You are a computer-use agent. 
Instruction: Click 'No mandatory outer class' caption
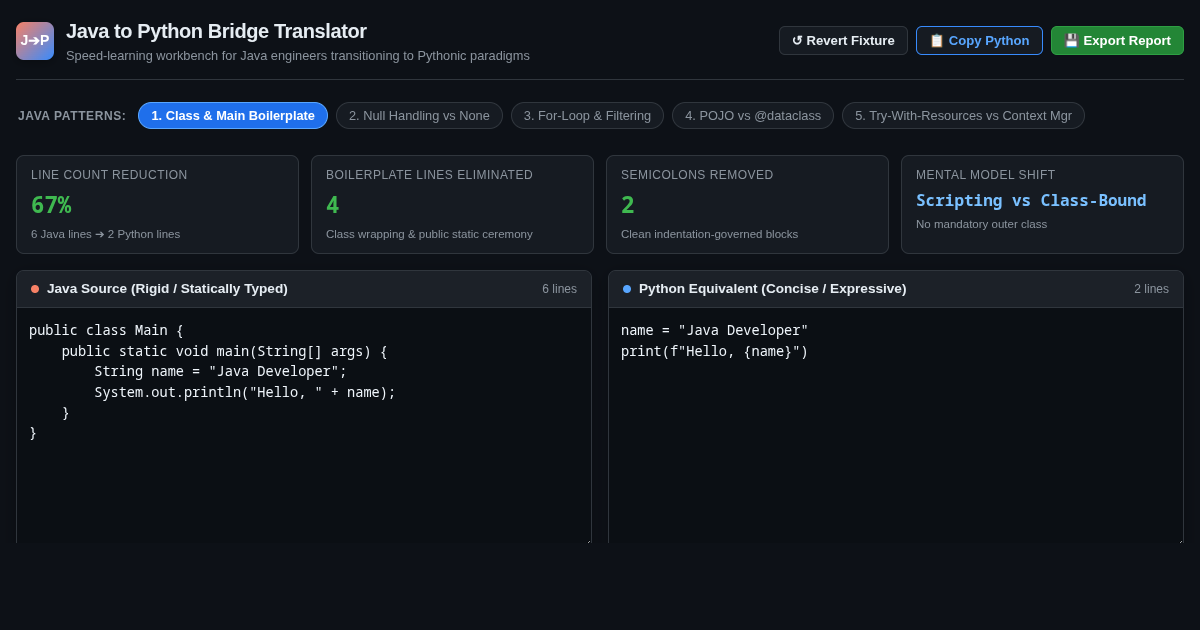(x=981, y=224)
